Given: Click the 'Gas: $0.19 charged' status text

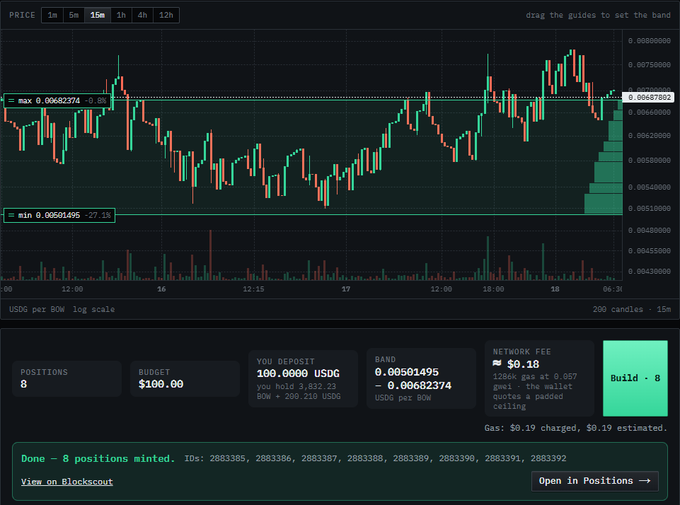Looking at the screenshot, I should pos(531,428).
